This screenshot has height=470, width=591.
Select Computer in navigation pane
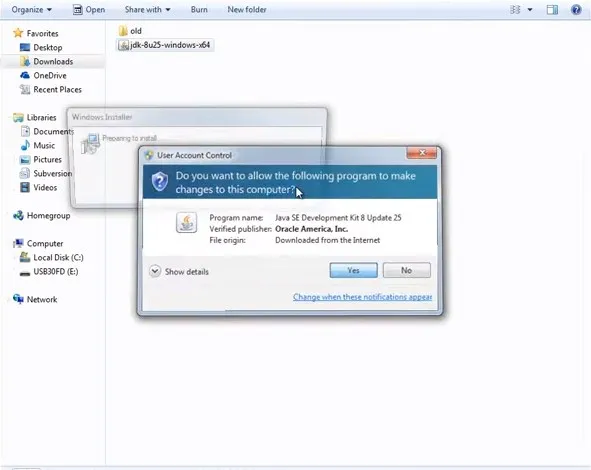tap(45, 243)
